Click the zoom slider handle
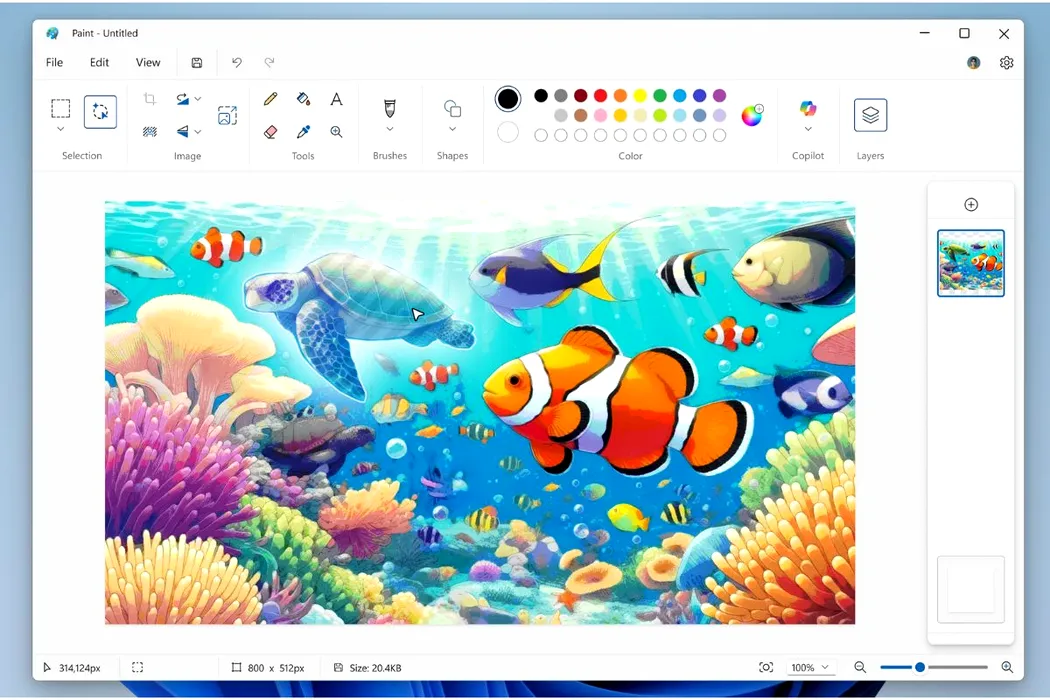 coord(920,667)
